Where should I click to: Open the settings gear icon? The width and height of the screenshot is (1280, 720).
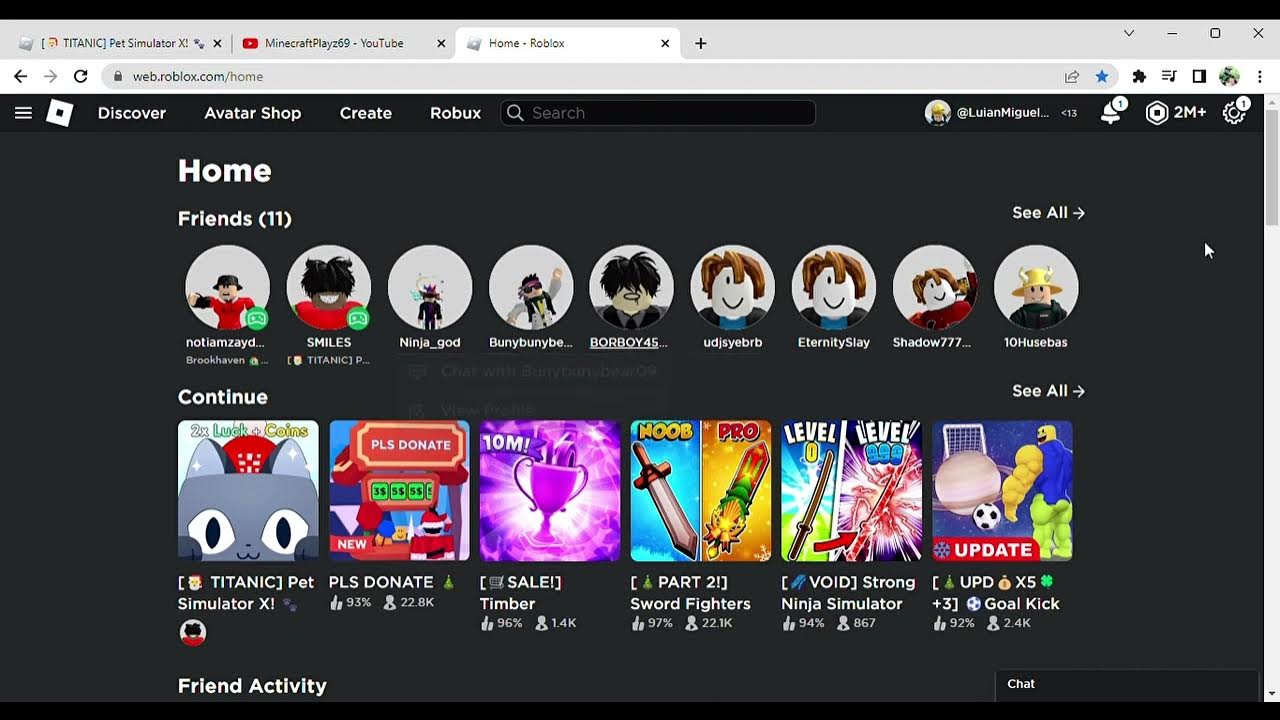[1234, 113]
